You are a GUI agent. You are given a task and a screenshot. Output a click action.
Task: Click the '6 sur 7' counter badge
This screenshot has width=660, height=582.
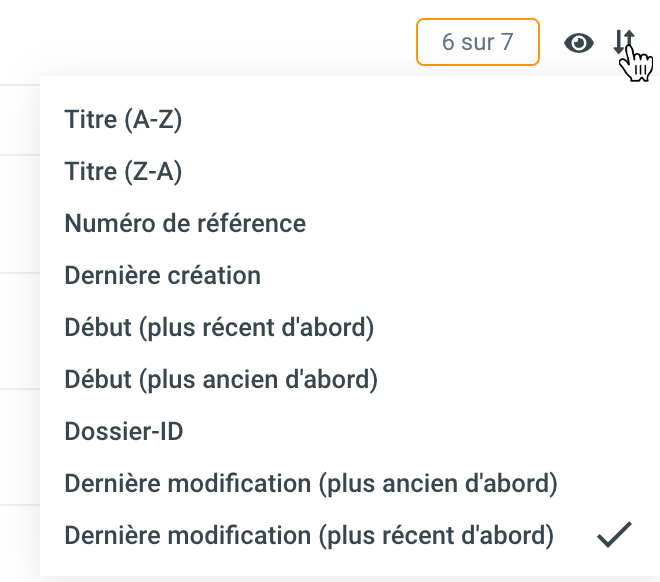point(478,43)
